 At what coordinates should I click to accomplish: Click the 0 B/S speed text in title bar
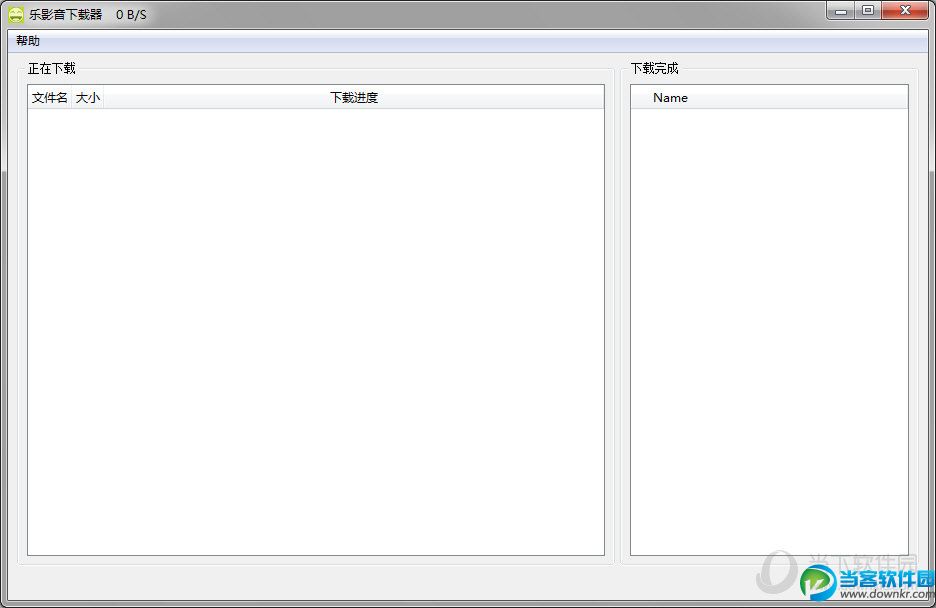[x=131, y=14]
